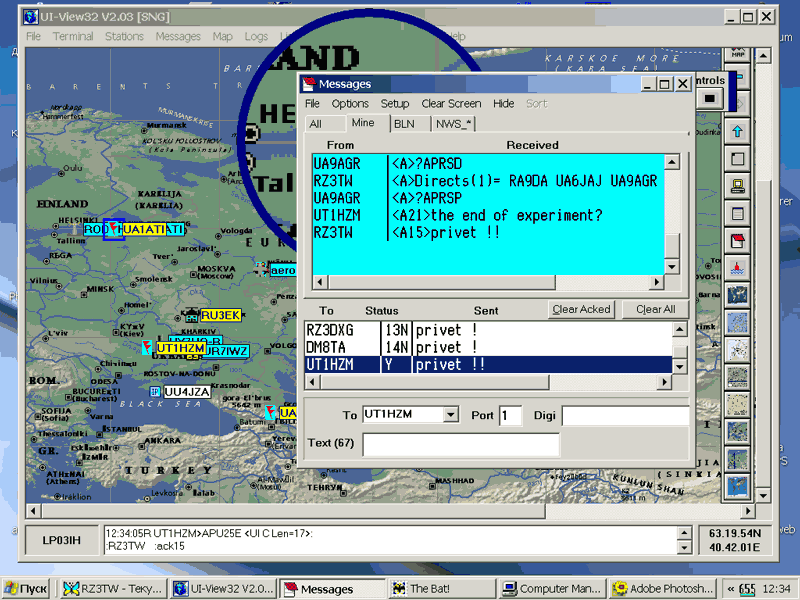Select the UA1ATI station label on the map

(144, 230)
